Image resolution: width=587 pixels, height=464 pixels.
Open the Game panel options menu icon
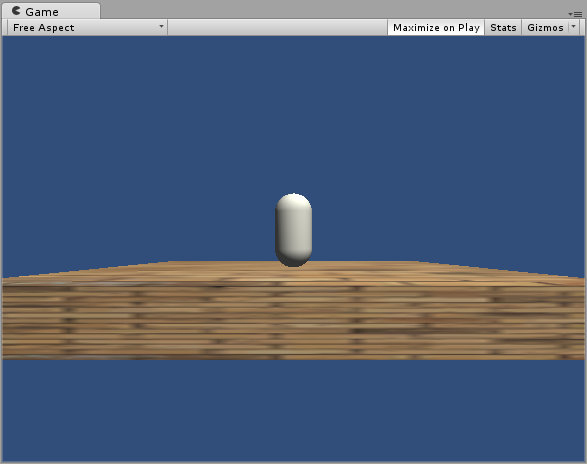pos(575,14)
